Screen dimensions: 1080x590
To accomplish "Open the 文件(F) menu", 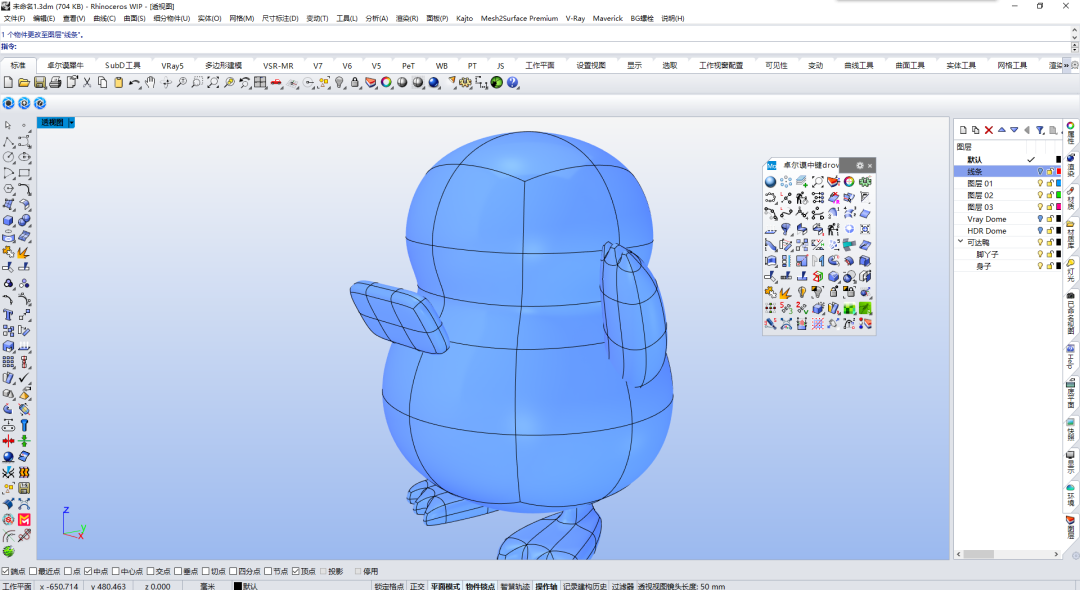I will pyautogui.click(x=14, y=19).
